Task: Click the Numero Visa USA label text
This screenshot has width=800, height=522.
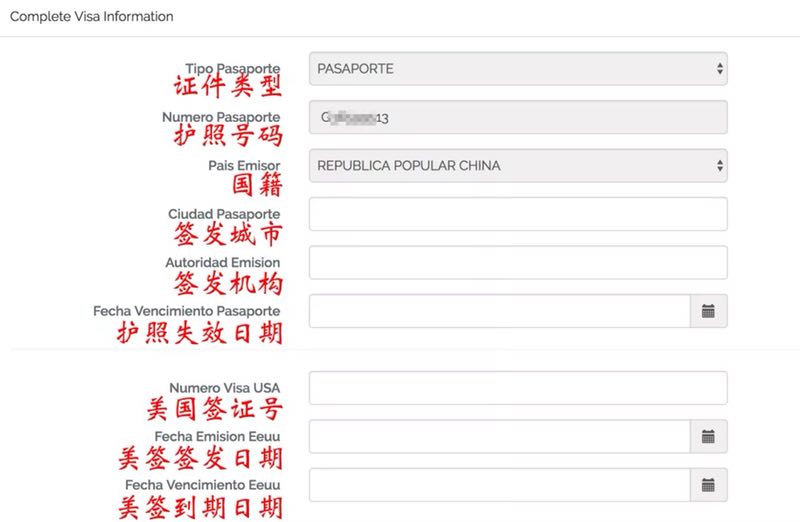Action: [224, 388]
